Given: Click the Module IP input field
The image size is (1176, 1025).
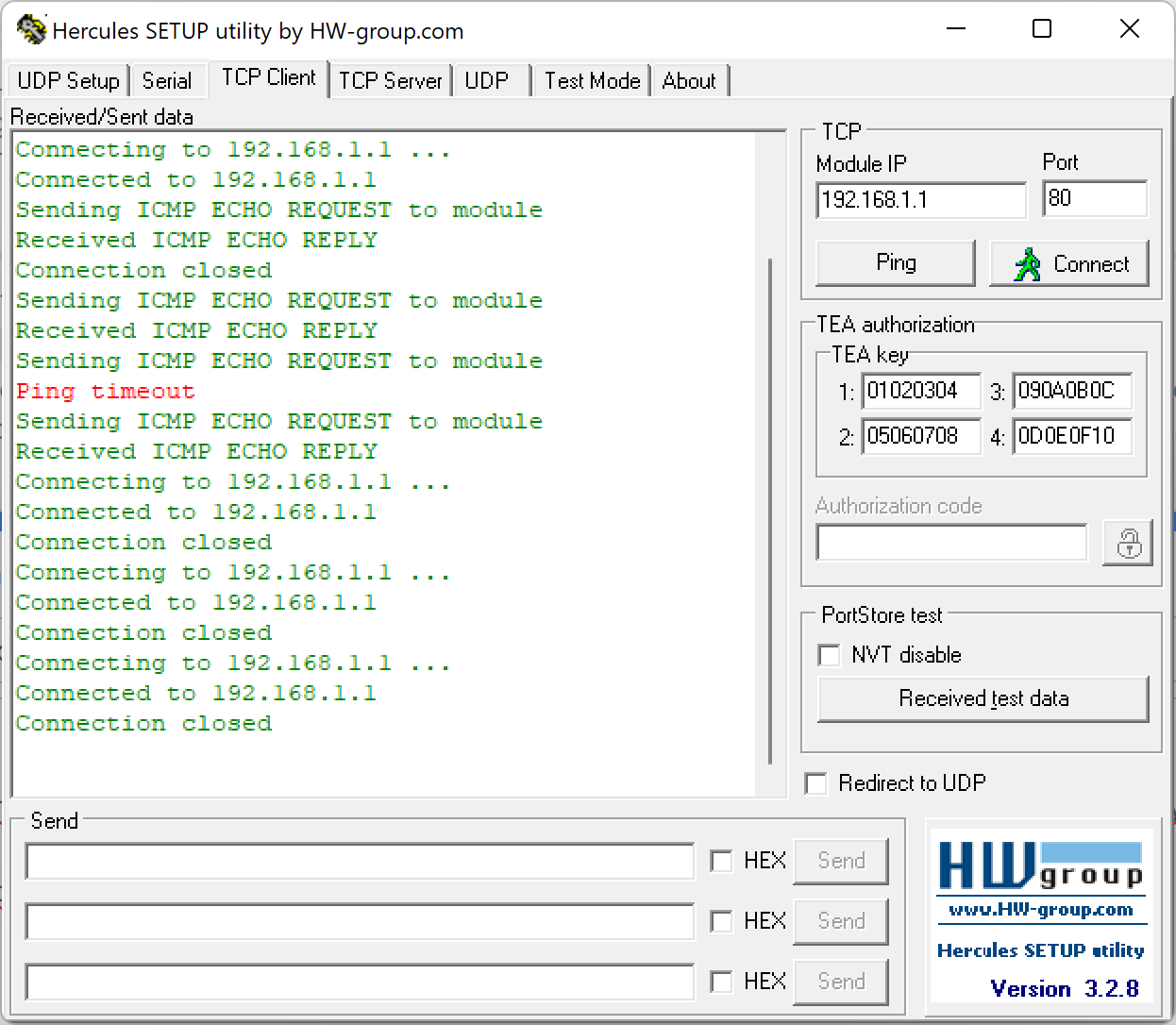Looking at the screenshot, I should click(x=920, y=200).
